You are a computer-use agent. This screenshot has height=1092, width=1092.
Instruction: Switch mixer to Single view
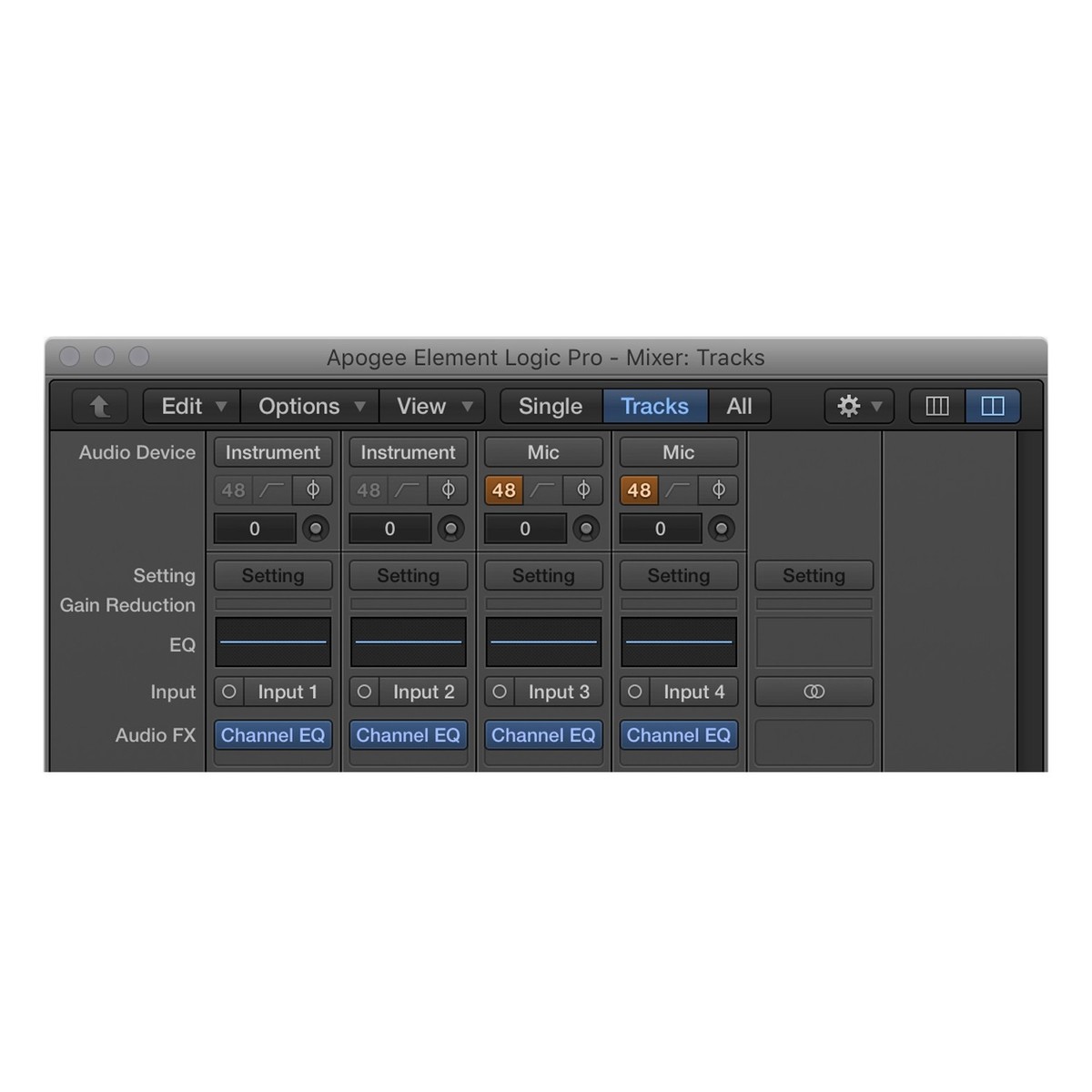tap(551, 406)
